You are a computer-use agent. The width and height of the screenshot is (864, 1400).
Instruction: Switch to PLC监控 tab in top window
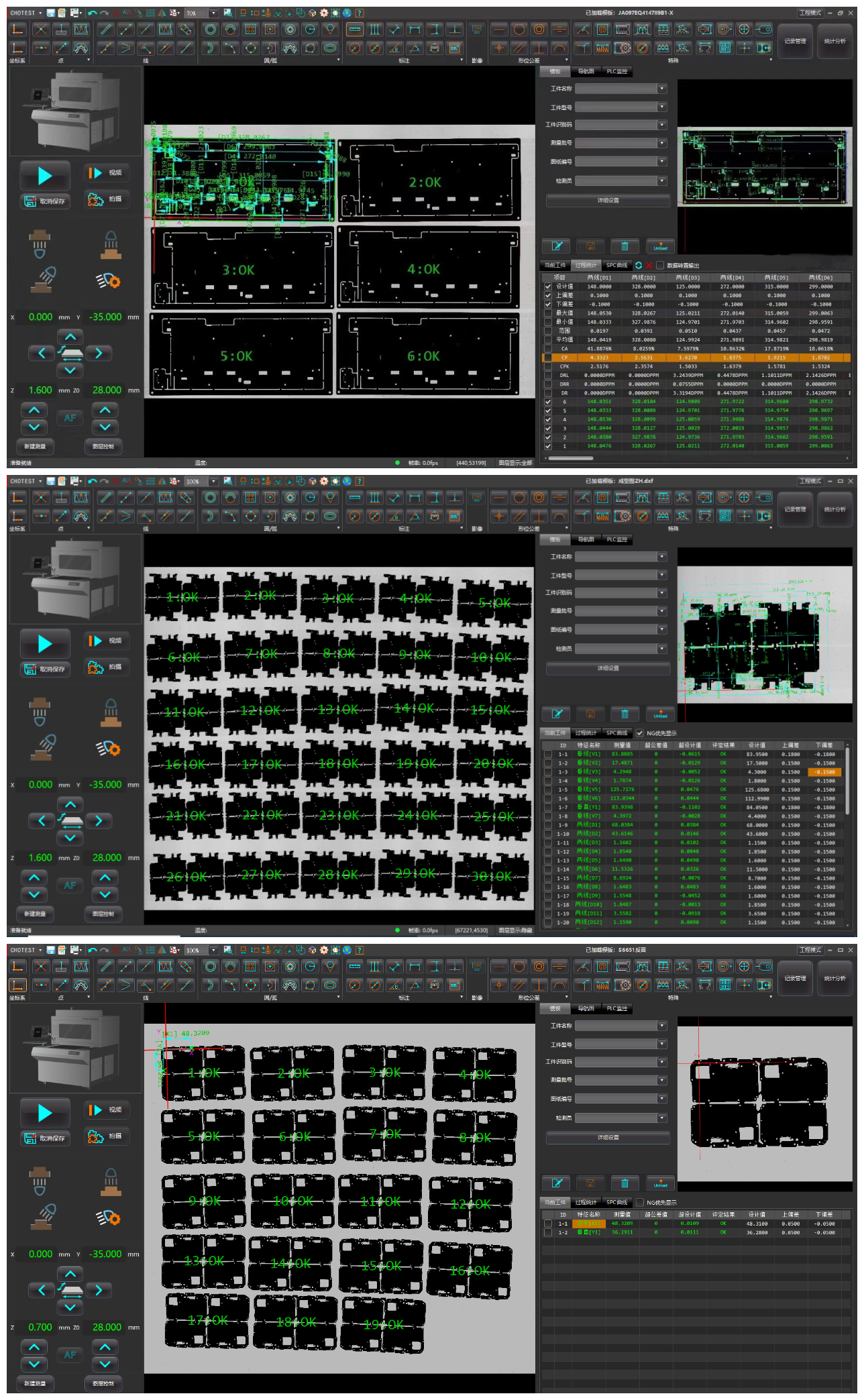pyautogui.click(x=616, y=71)
